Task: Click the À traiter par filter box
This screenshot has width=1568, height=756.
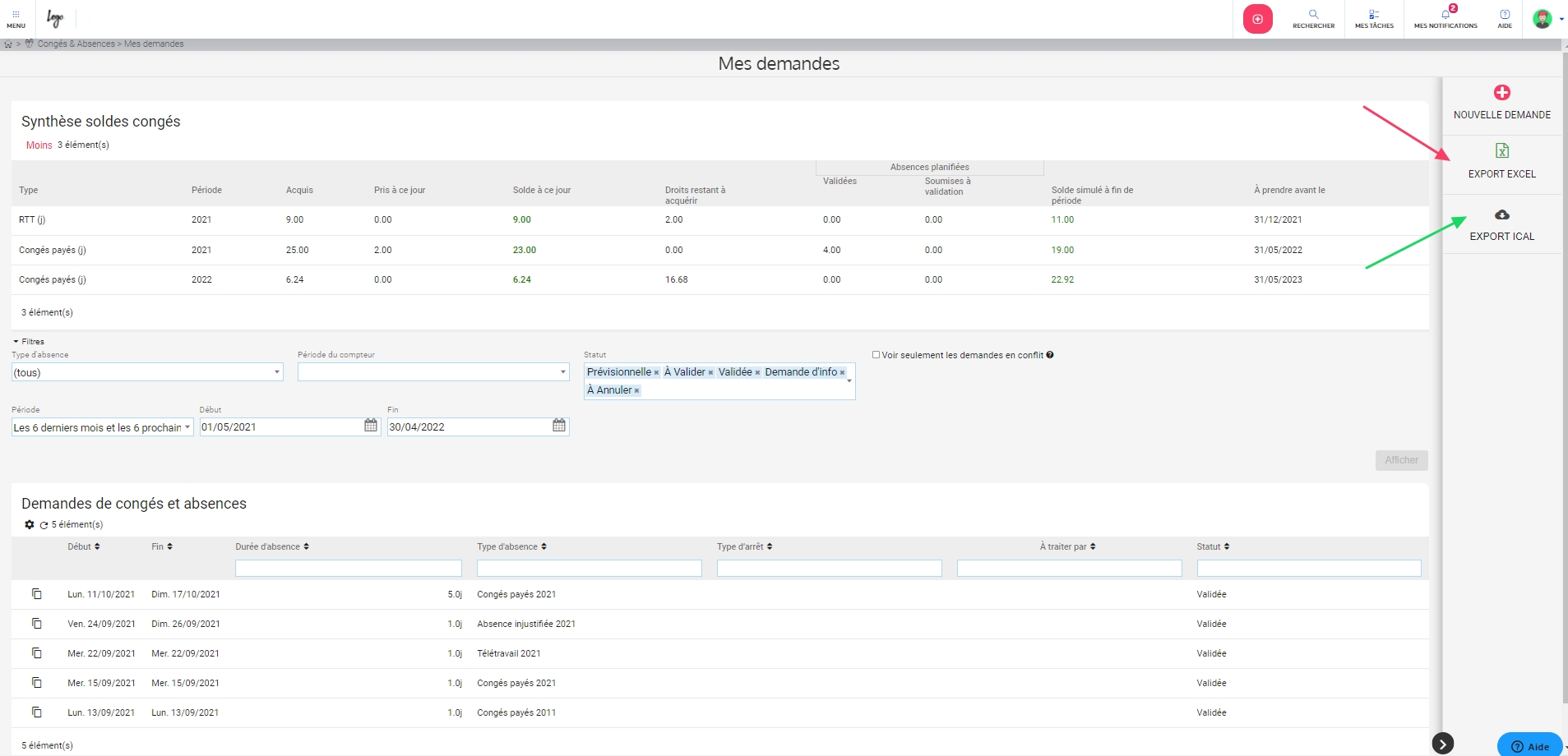Action: coord(1070,568)
